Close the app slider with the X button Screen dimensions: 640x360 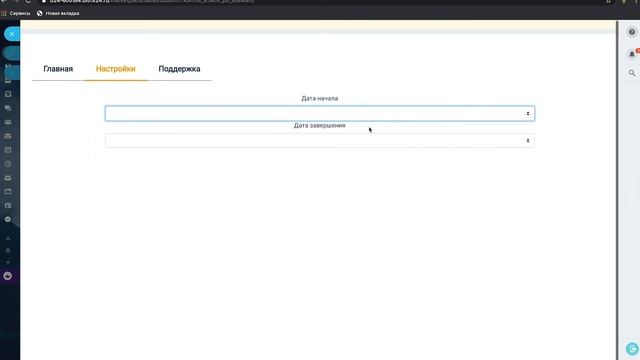12,34
